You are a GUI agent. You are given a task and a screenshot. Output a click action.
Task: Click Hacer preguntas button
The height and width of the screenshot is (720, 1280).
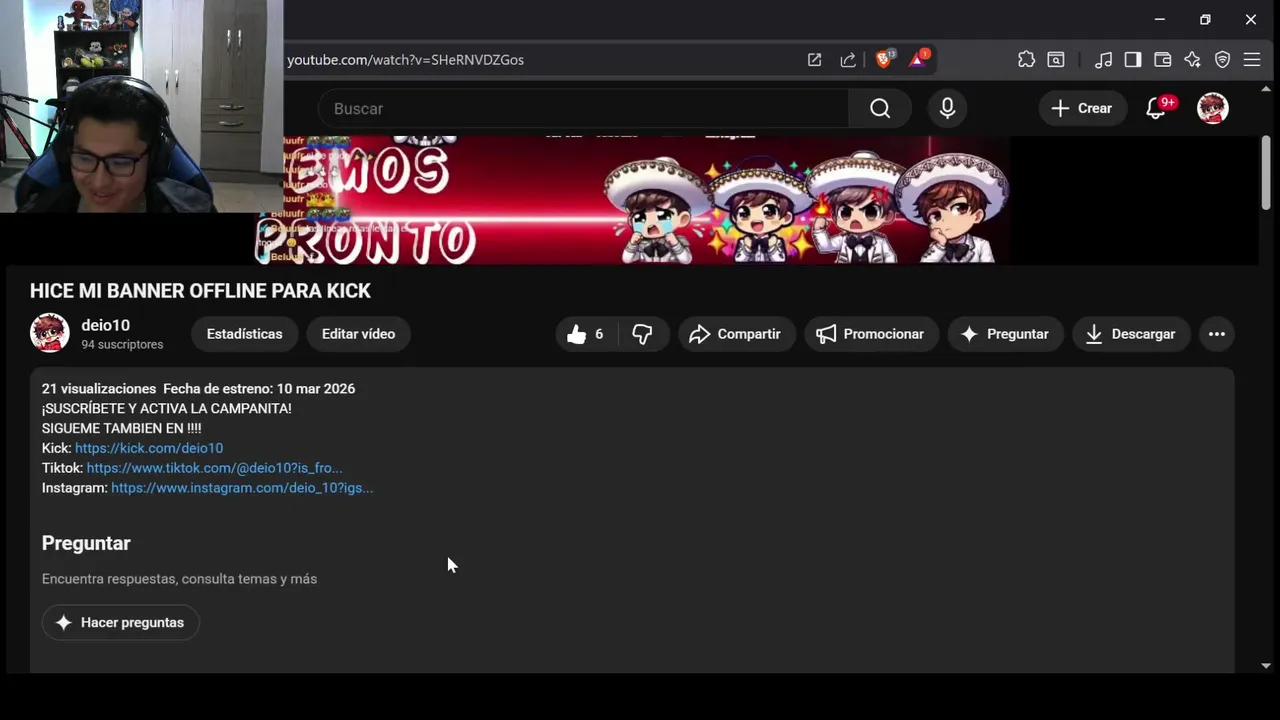click(120, 622)
